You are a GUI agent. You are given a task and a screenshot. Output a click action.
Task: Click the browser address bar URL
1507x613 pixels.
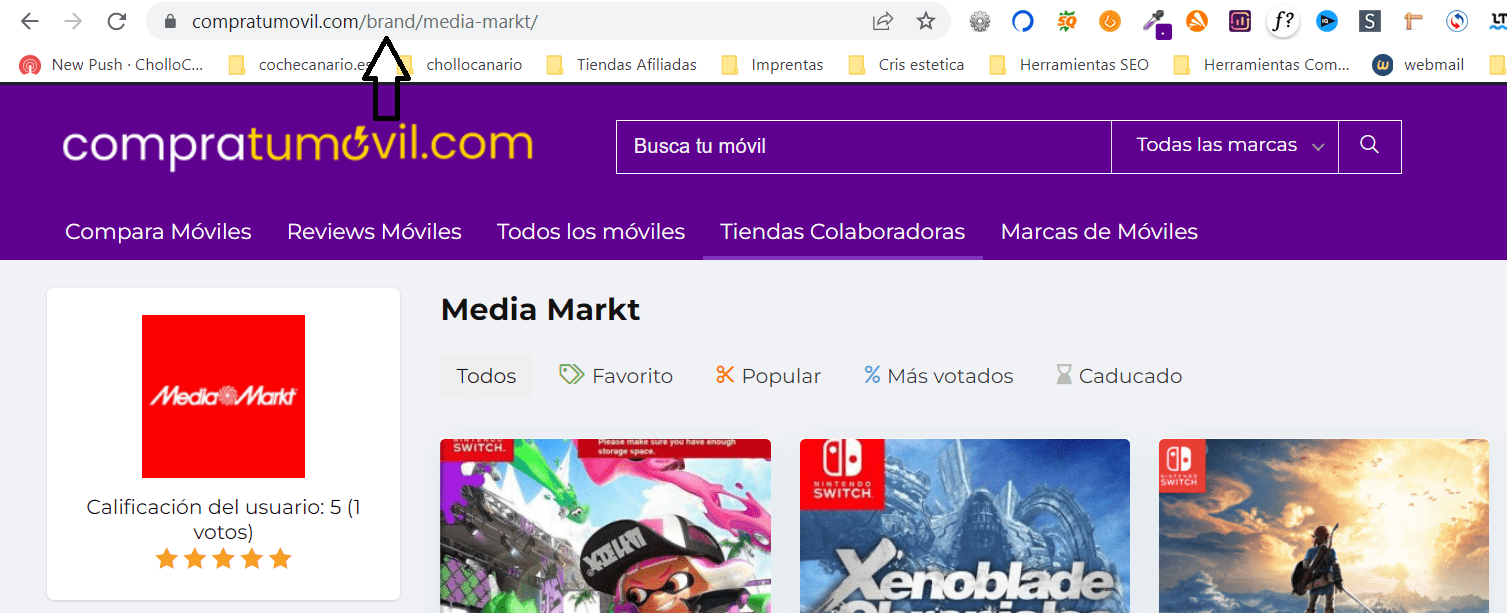tap(365, 21)
